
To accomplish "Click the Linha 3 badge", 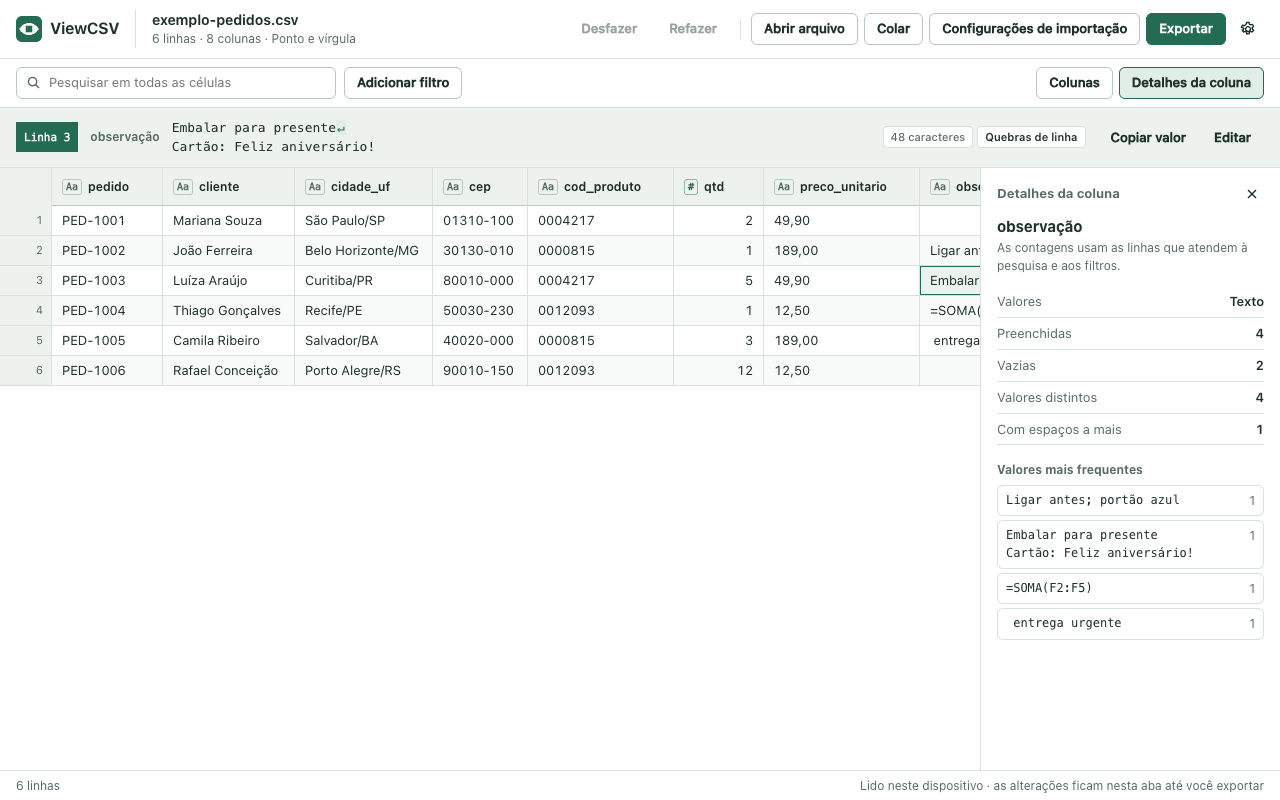I will point(47,137).
